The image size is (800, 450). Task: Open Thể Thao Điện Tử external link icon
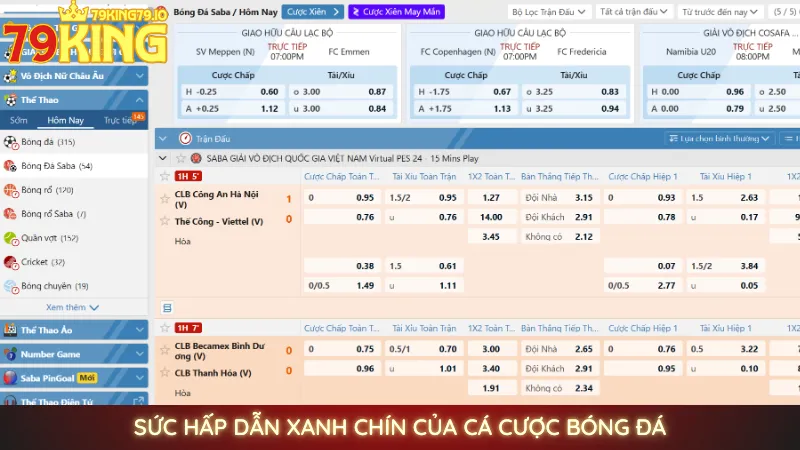pos(138,402)
